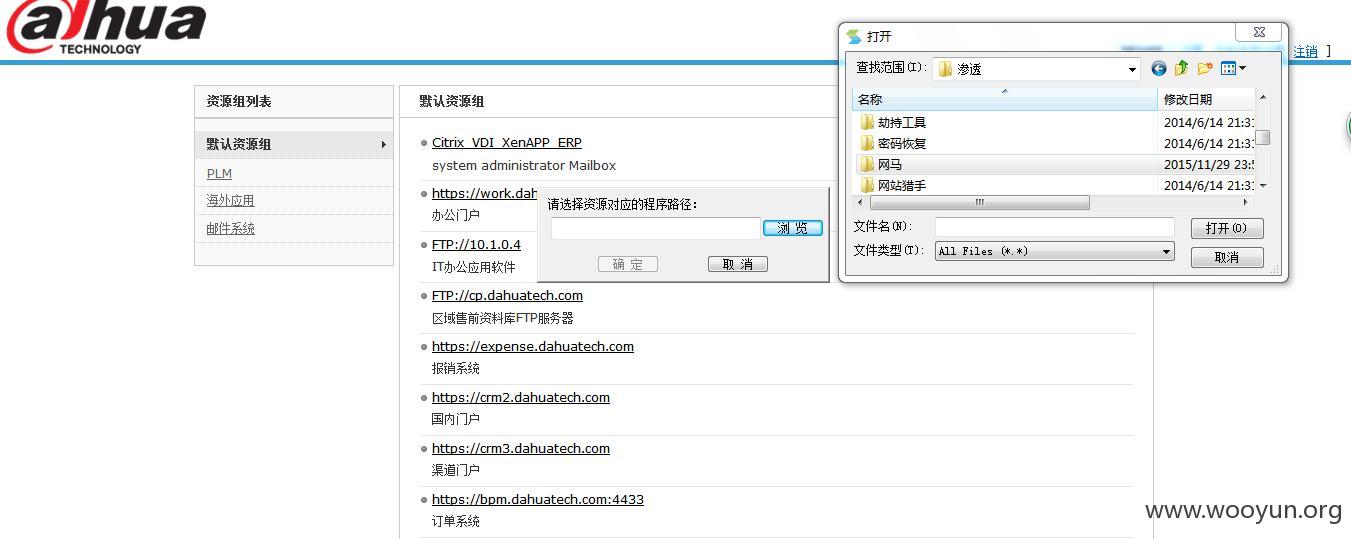Select 默认资源组 in resource group list
The image size is (1351, 539).
tap(294, 144)
